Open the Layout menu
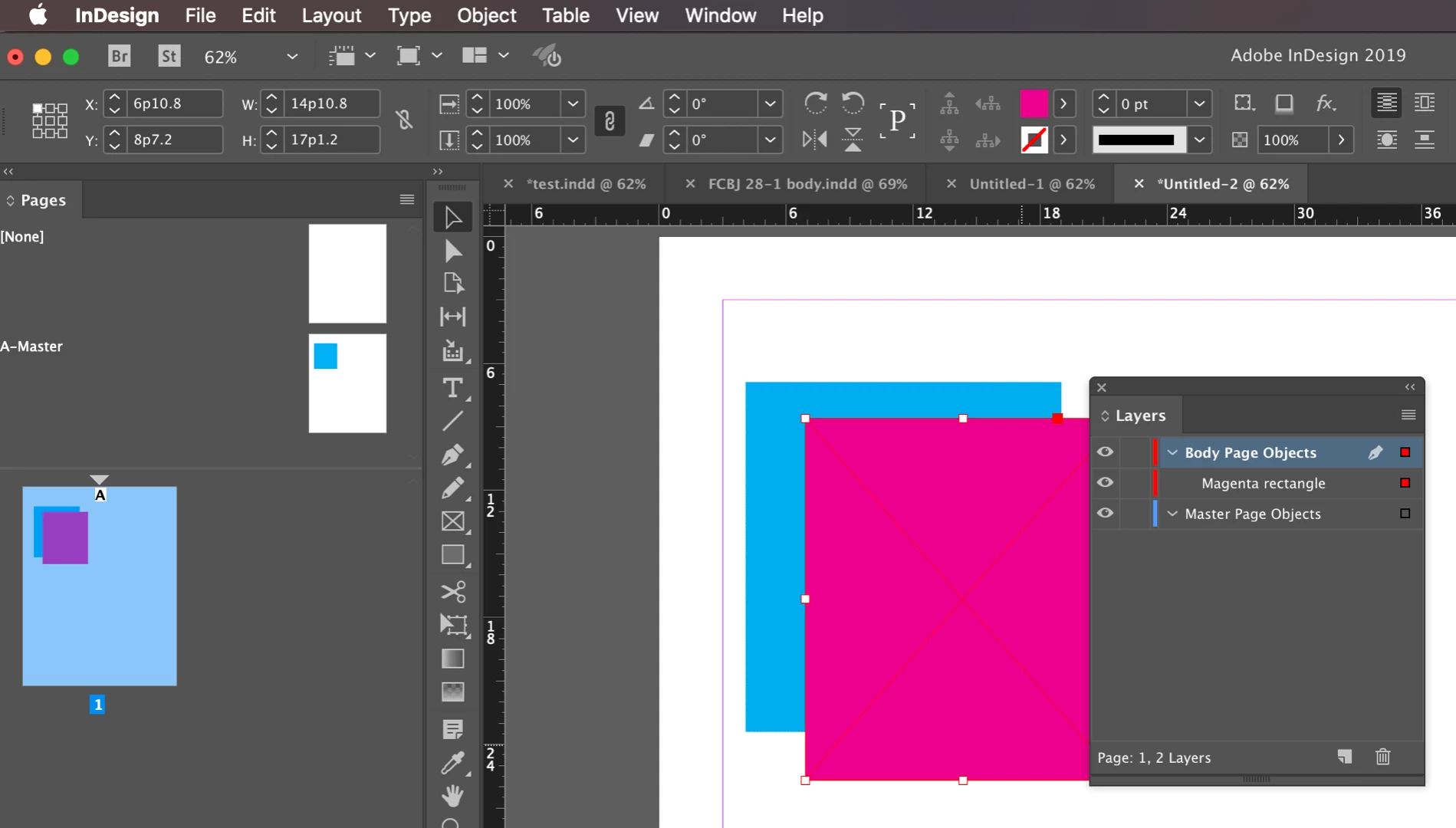Screen dimensions: 1456x828 click(x=331, y=15)
